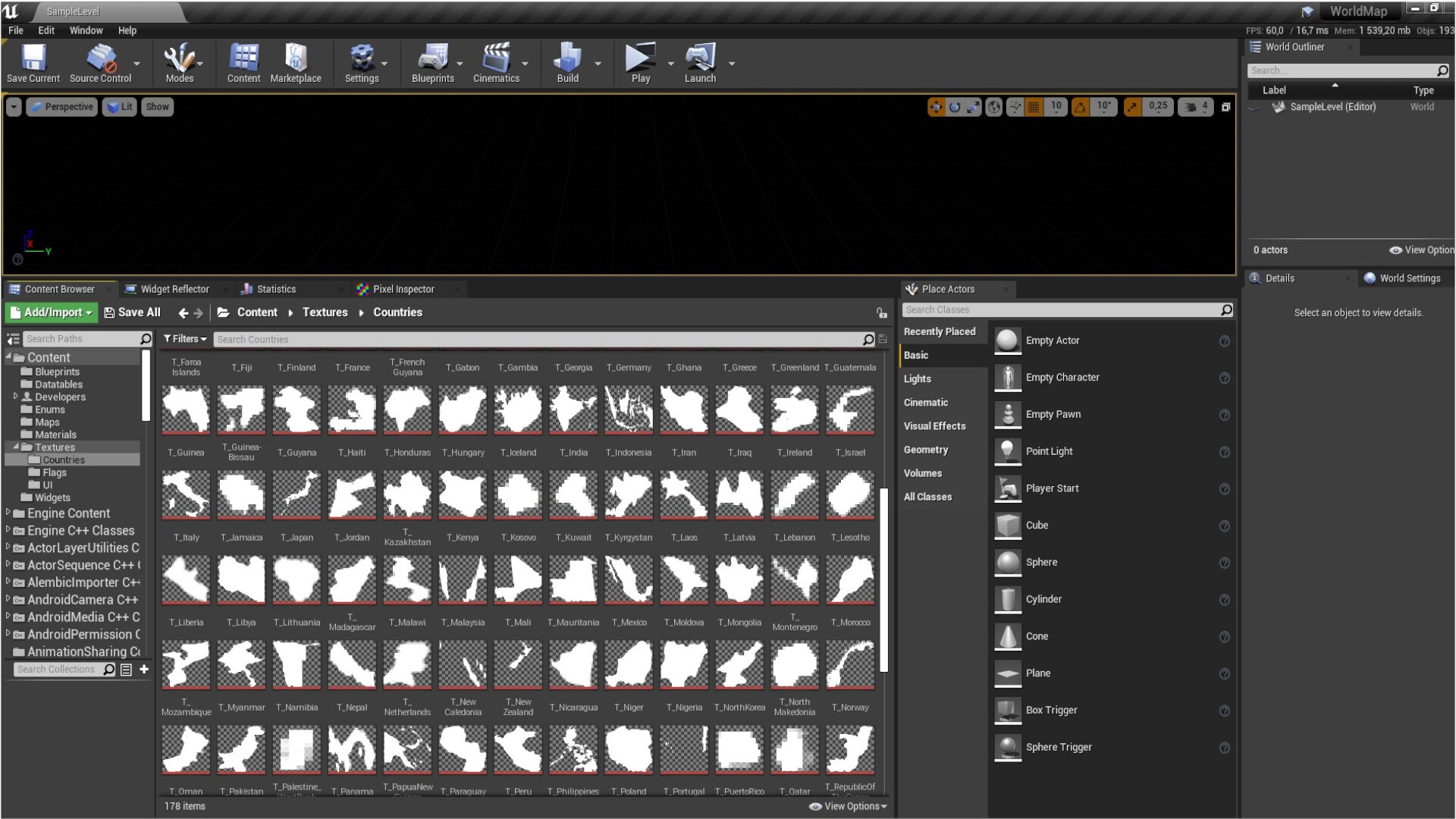Open the Window menu

(86, 30)
